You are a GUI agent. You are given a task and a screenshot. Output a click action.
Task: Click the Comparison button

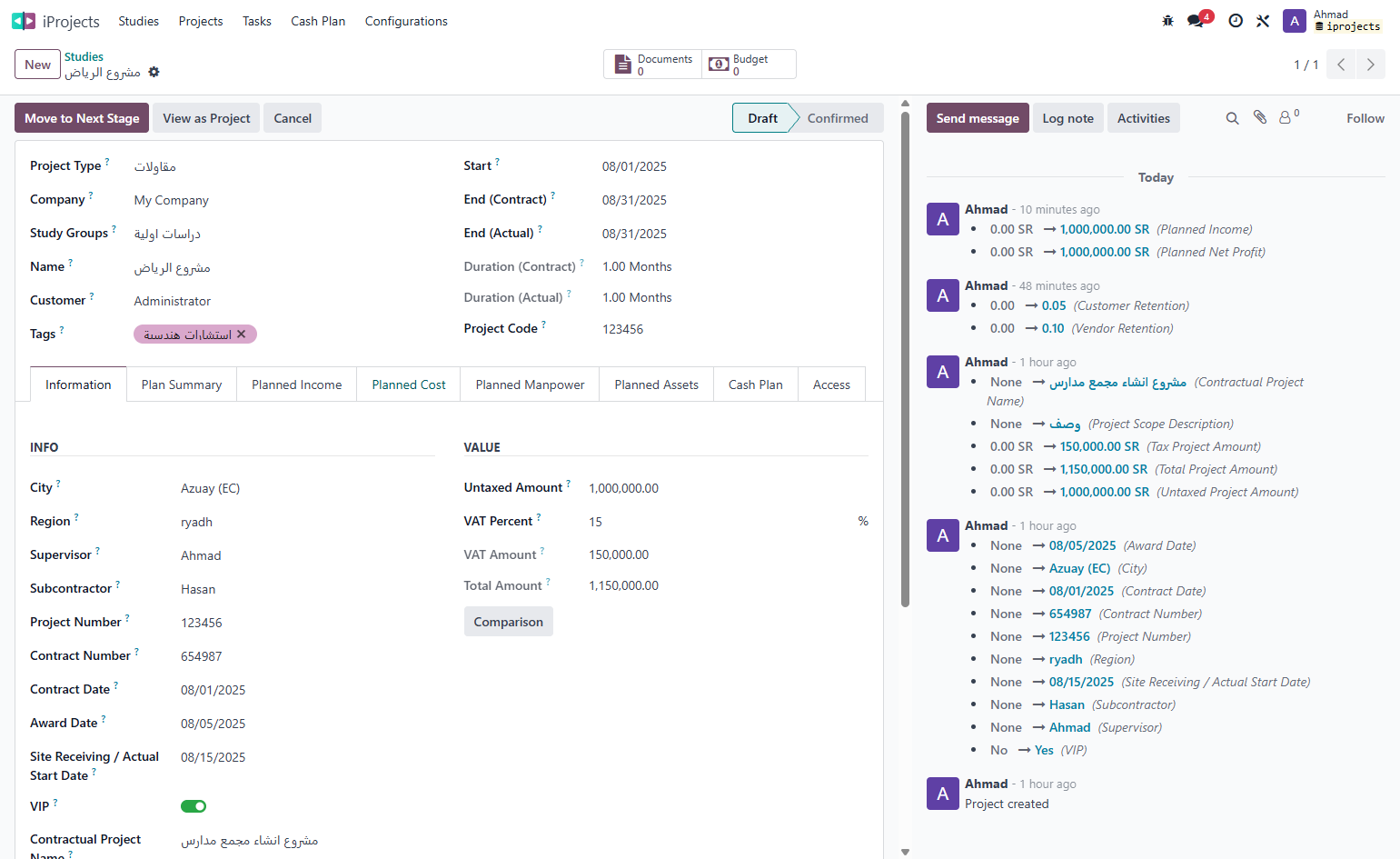pyautogui.click(x=509, y=622)
